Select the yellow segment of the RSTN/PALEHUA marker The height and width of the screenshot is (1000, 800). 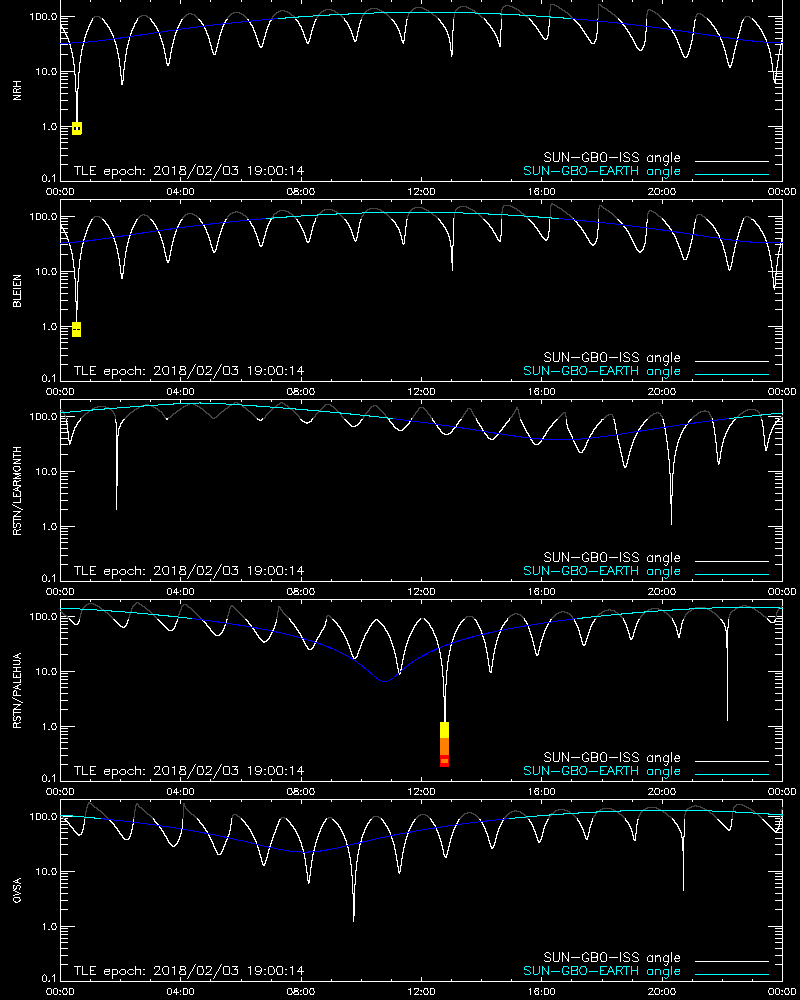click(x=445, y=730)
